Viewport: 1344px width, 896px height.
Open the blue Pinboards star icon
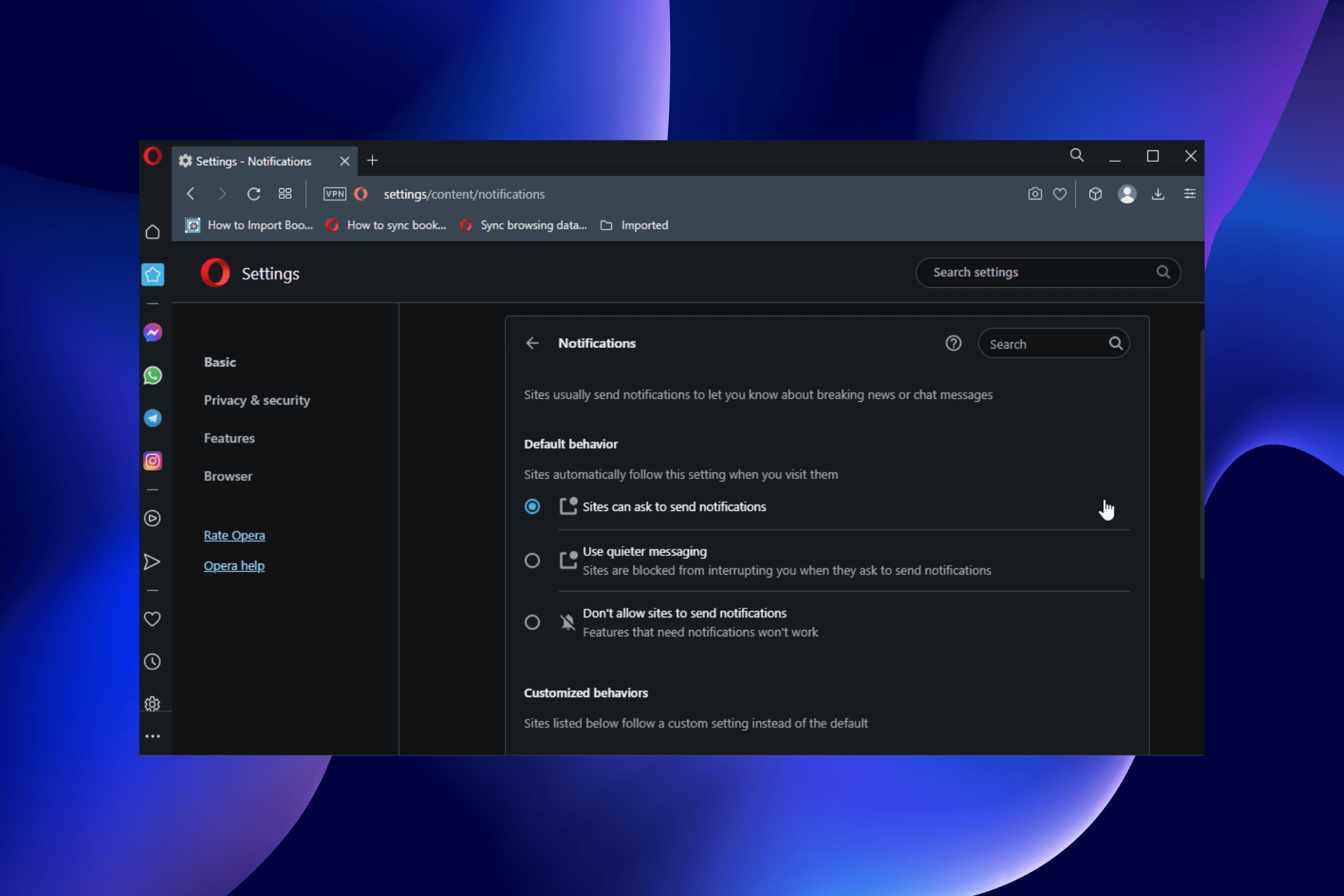(x=153, y=274)
